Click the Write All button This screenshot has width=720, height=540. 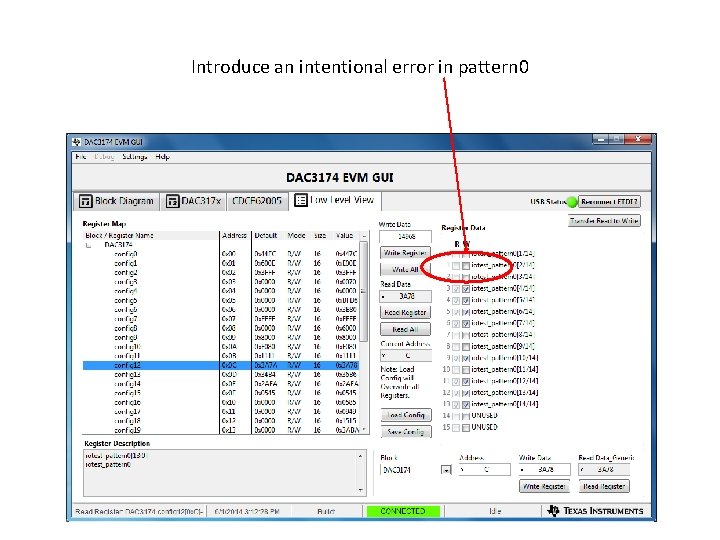point(405,270)
